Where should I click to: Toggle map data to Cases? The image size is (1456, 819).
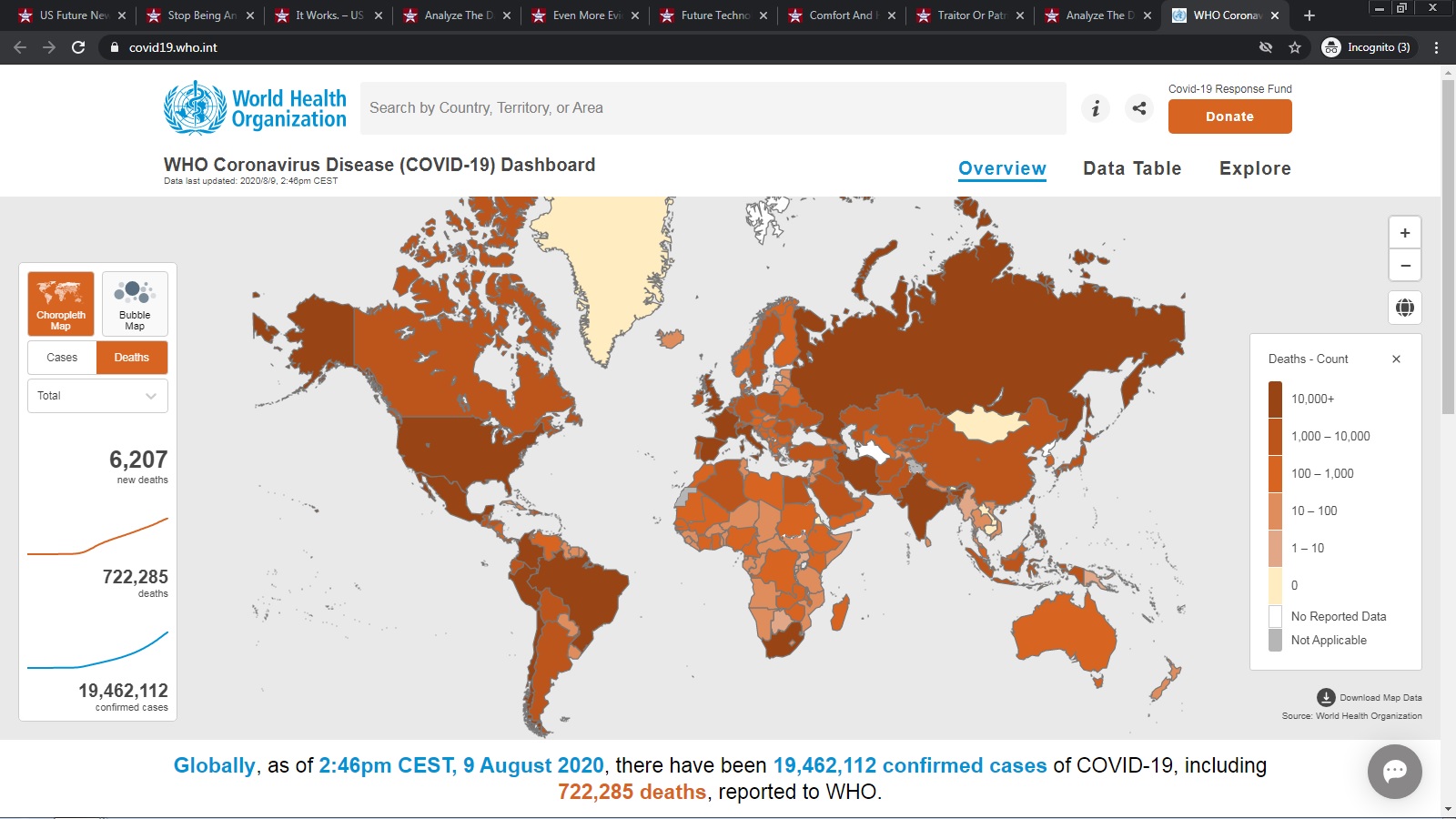62,358
